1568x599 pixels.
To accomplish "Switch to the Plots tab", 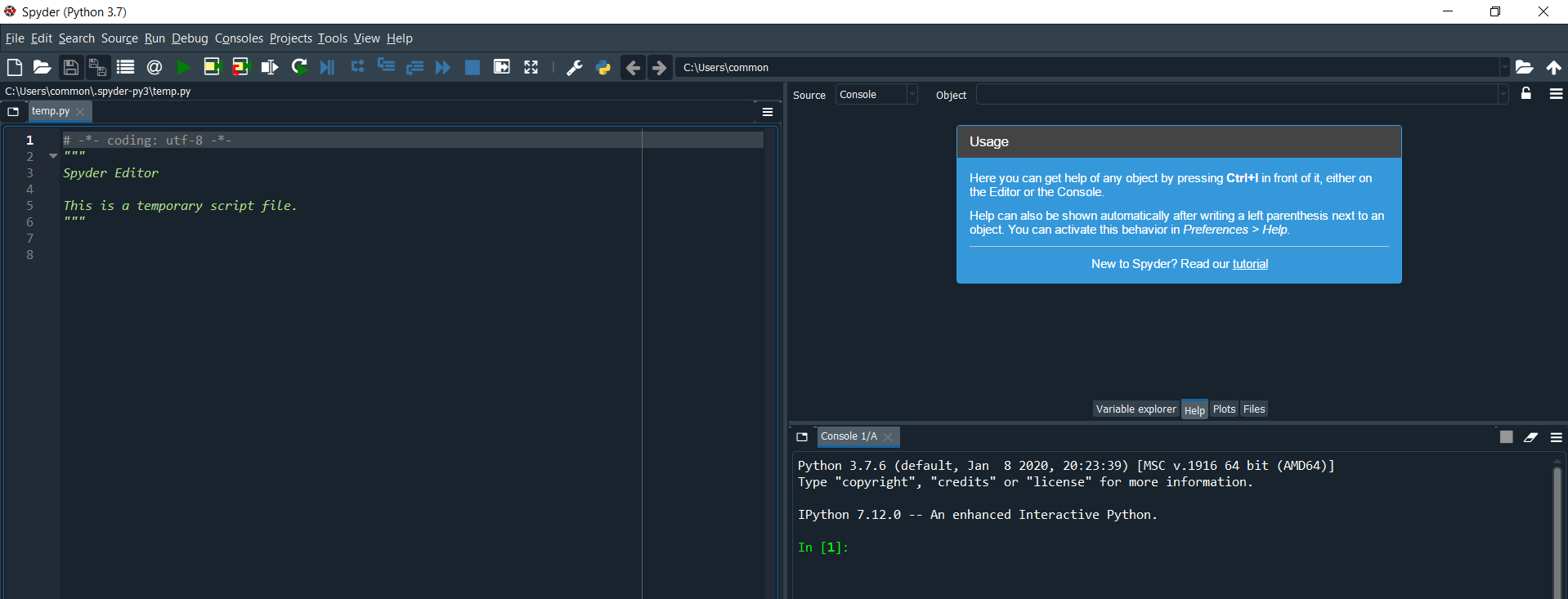I will coord(1224,409).
